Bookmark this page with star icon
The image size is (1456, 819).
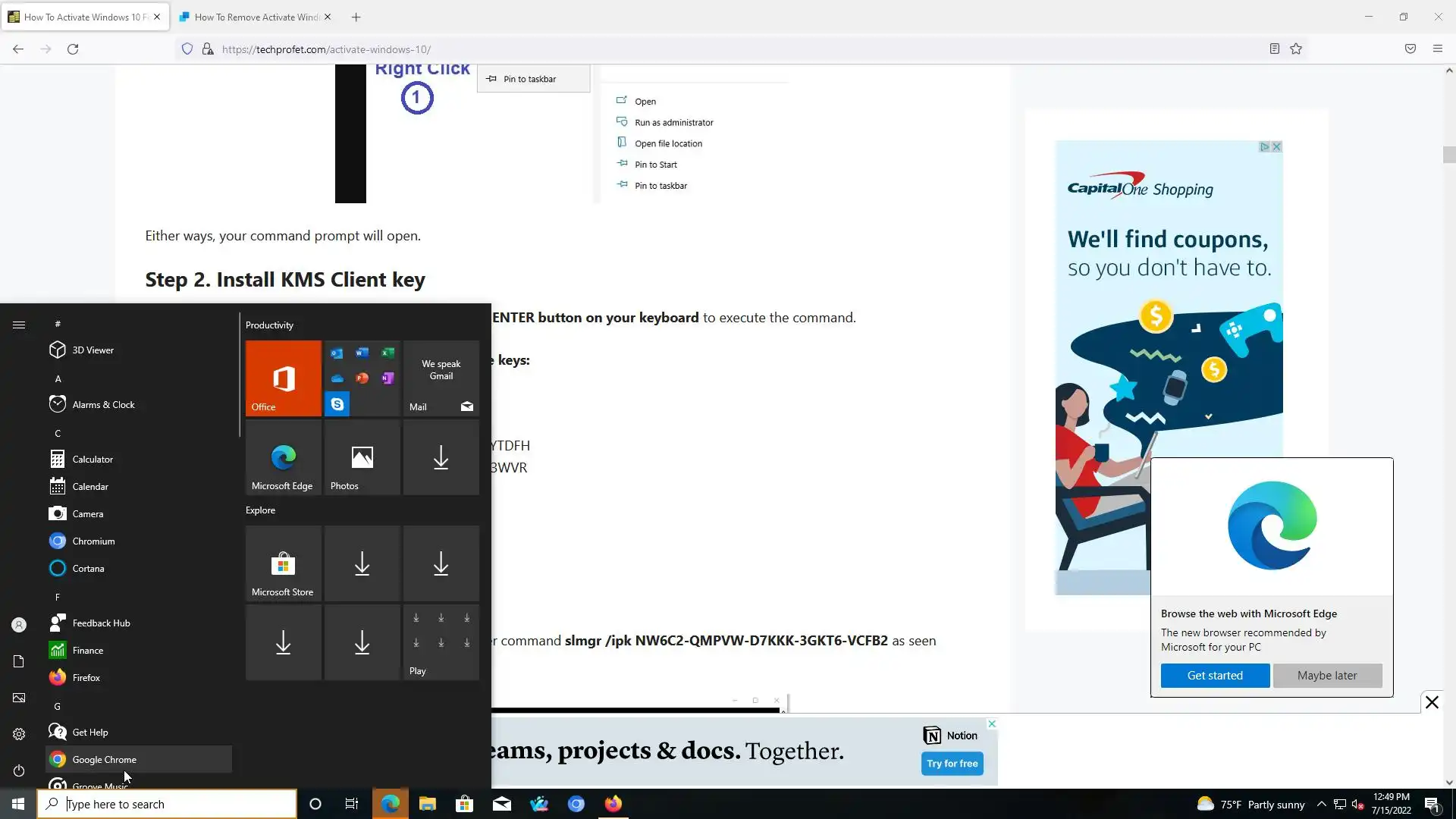click(x=1296, y=49)
